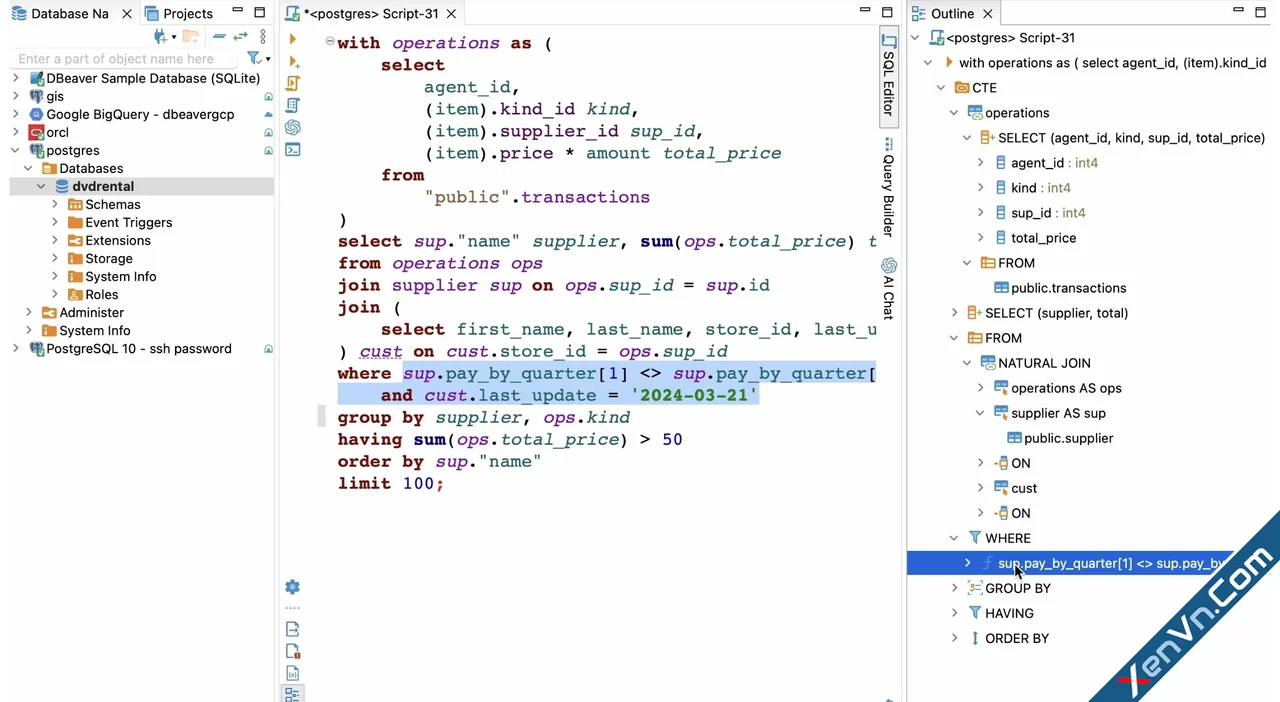Click the show output file arrow icon
The image size is (1280, 702).
tap(292, 629)
